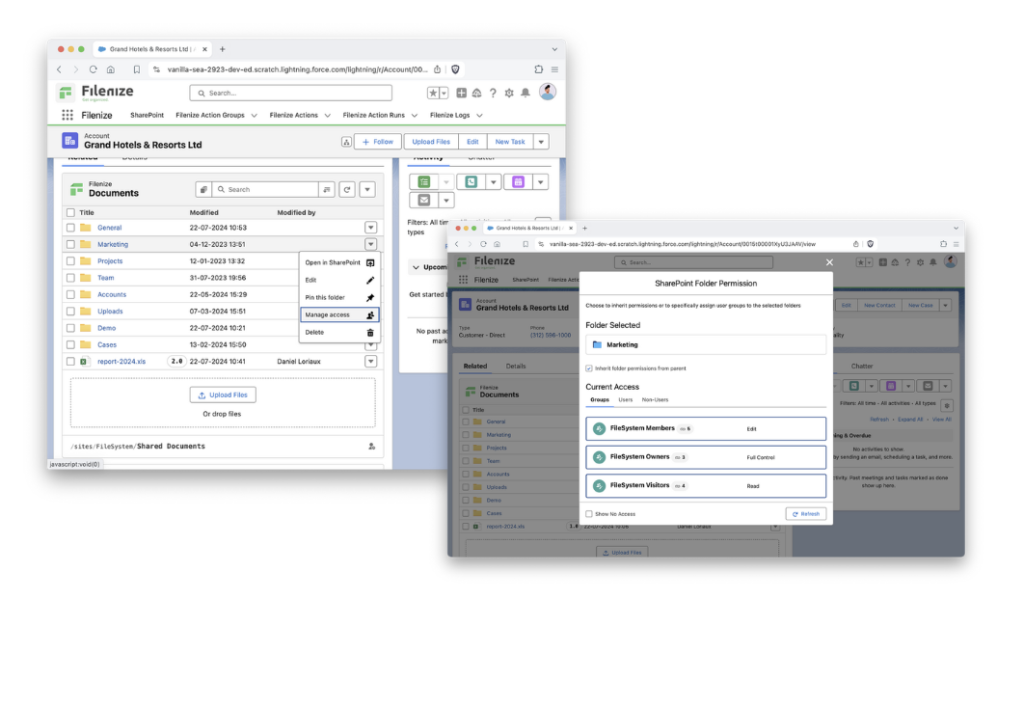The width and height of the screenshot is (1024, 708).
Task: Click the Brave shield icon in left browser window
Action: coord(455,69)
